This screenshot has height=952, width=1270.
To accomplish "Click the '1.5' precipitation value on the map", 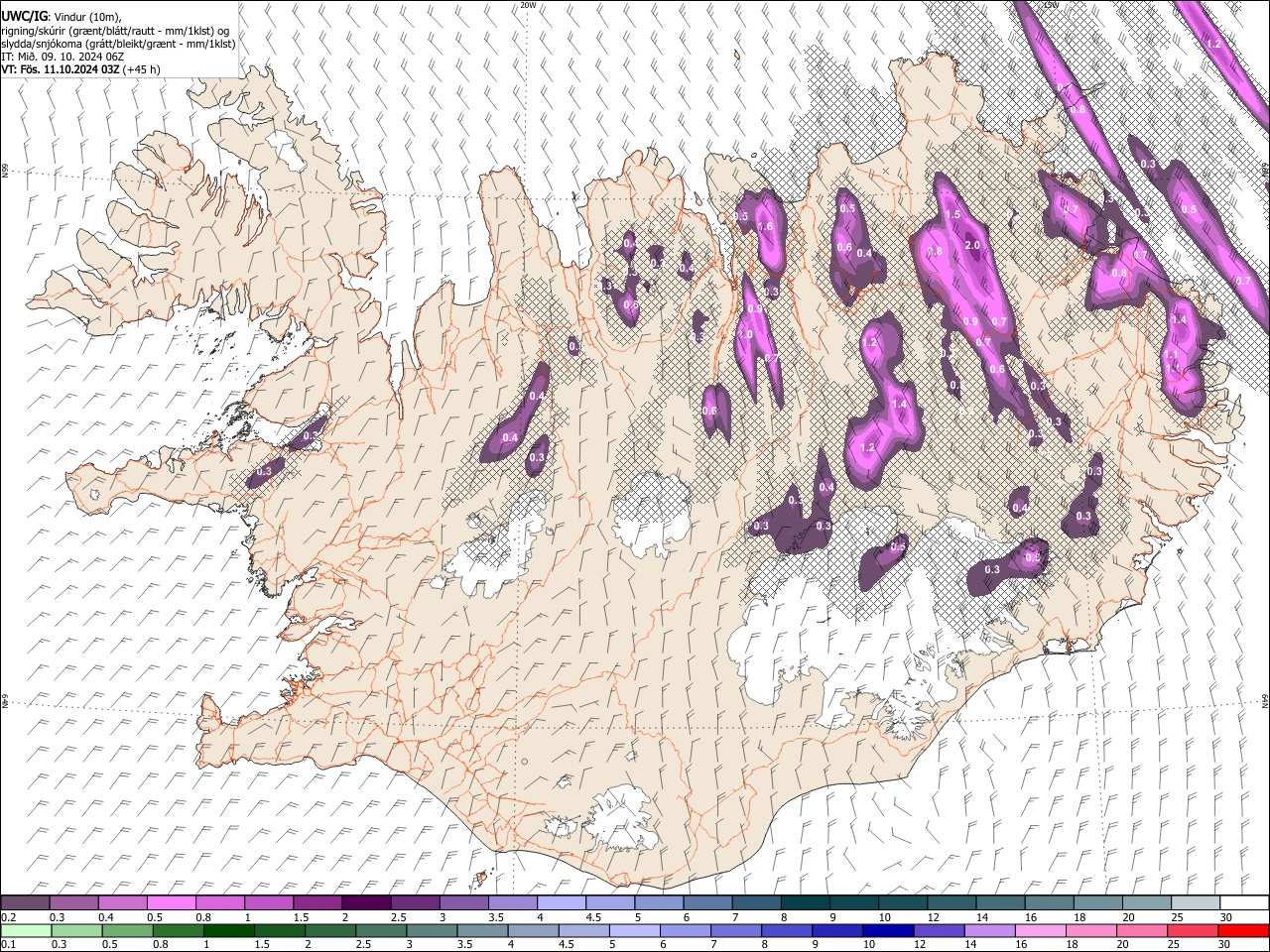I will click(953, 214).
